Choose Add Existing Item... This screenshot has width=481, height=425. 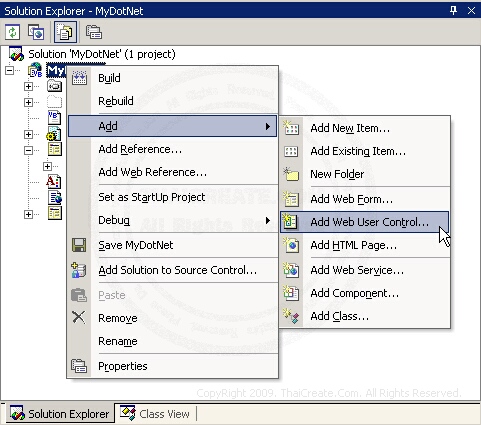tap(365, 151)
